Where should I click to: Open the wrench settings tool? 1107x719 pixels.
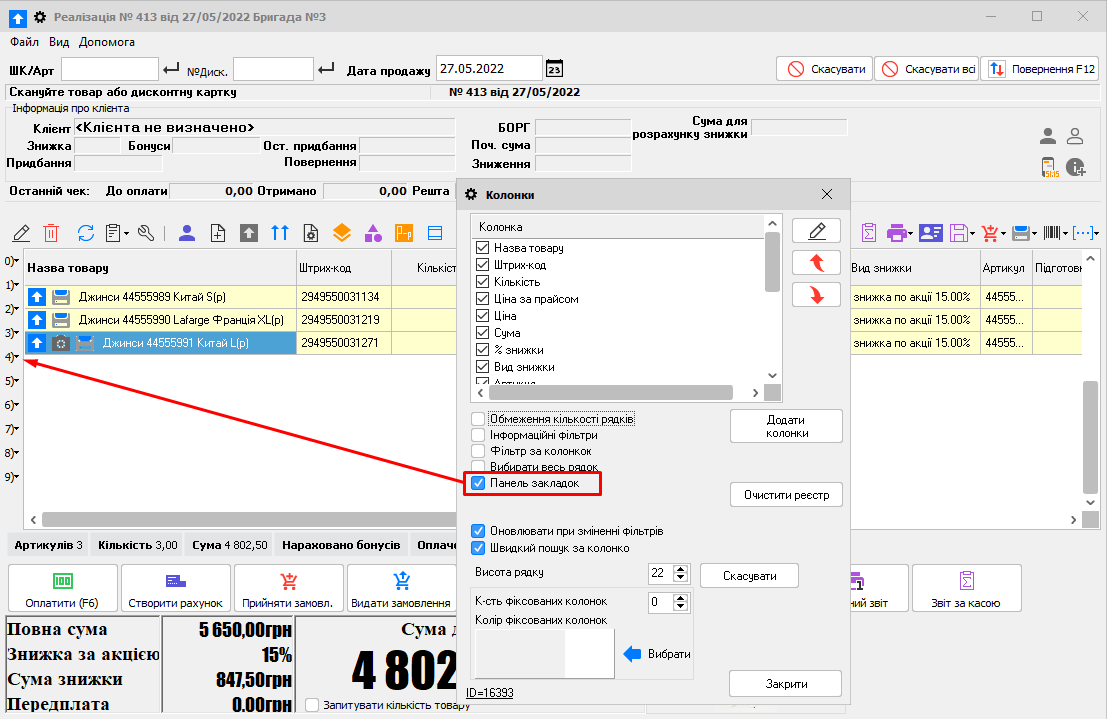146,233
